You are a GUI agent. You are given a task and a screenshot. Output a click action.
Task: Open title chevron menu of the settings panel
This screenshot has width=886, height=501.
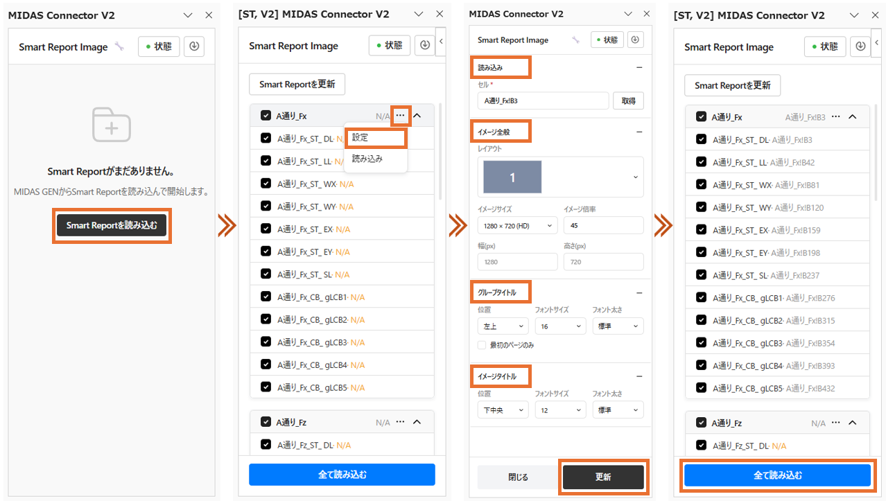628,14
